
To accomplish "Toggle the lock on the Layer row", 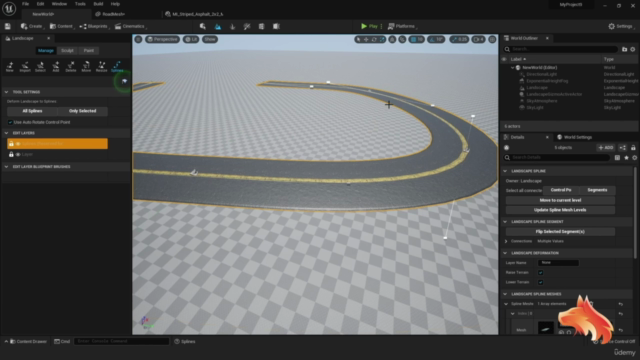I will tap(11, 155).
